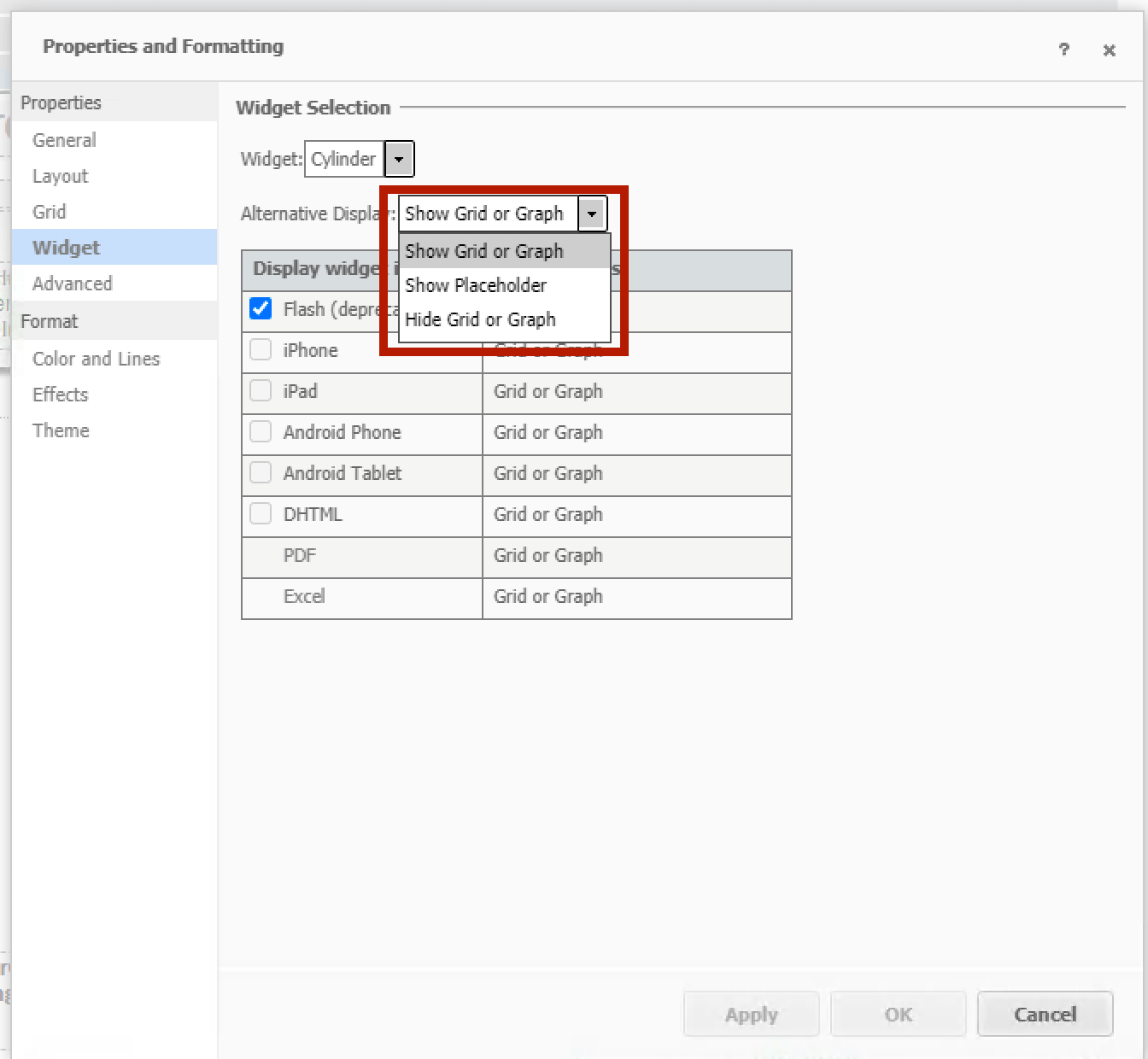Image resolution: width=1148 pixels, height=1059 pixels.
Task: Tick the Android Phone checkbox
Action: click(x=261, y=431)
